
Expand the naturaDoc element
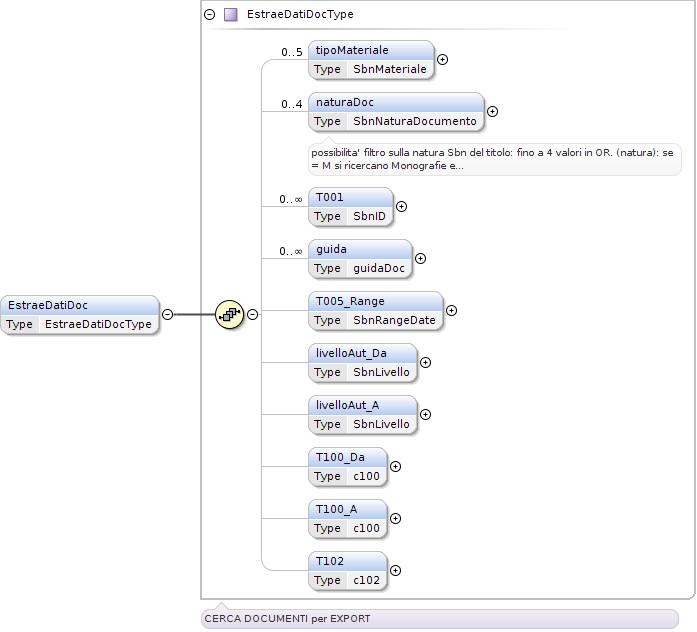point(492,112)
